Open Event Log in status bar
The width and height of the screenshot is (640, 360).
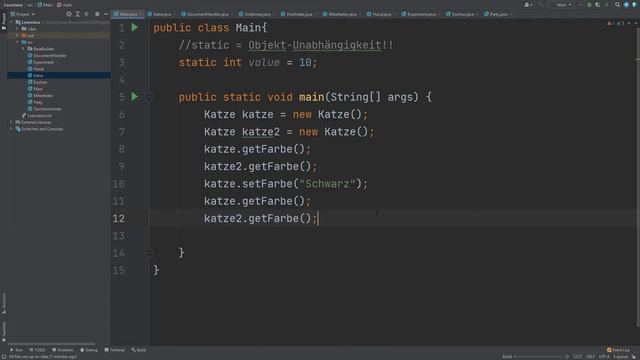point(618,350)
